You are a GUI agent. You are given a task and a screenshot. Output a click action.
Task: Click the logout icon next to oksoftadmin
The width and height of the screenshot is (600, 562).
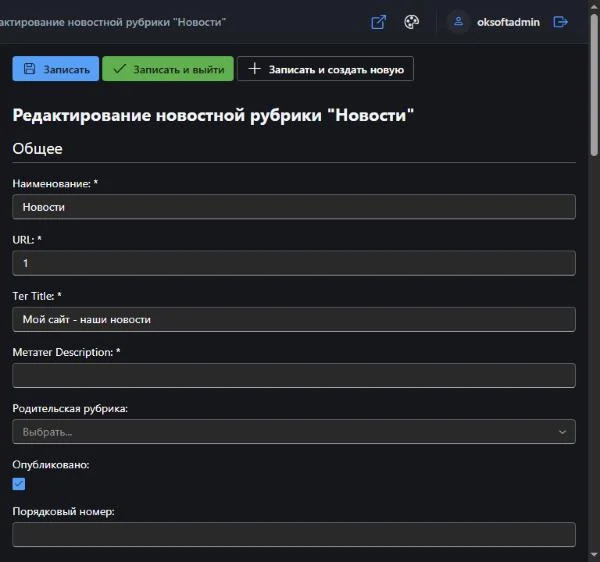pos(561,22)
